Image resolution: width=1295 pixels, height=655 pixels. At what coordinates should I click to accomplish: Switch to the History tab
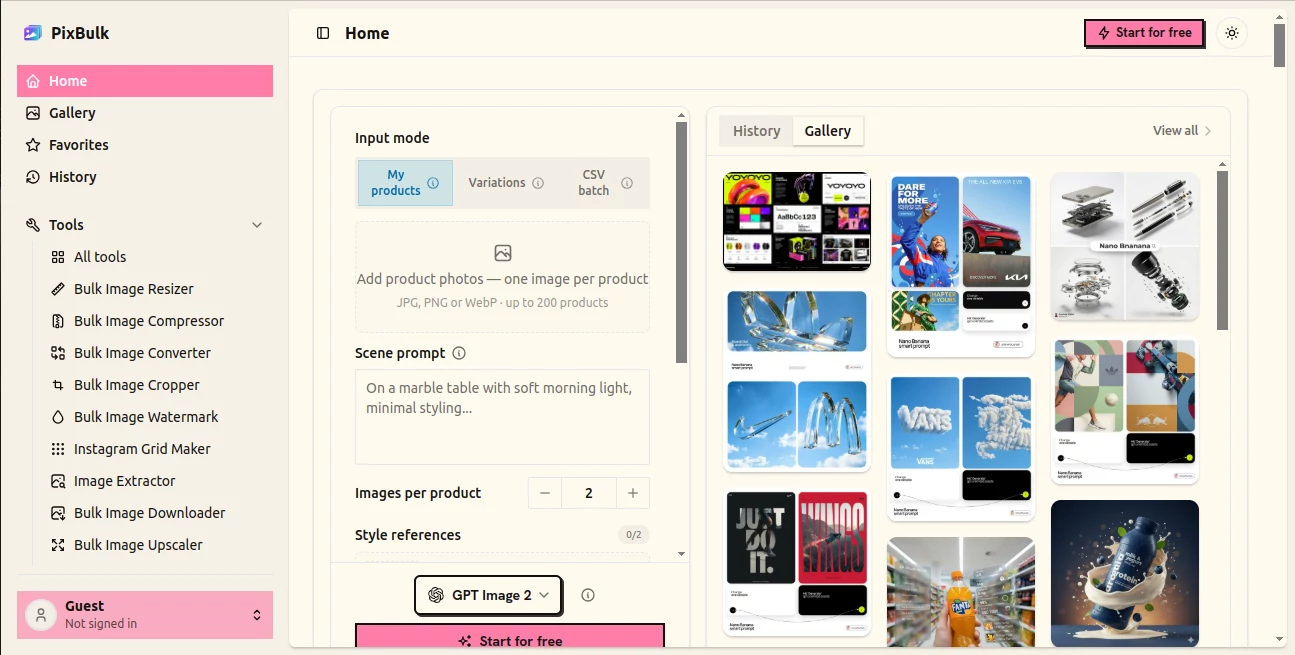pyautogui.click(x=756, y=131)
